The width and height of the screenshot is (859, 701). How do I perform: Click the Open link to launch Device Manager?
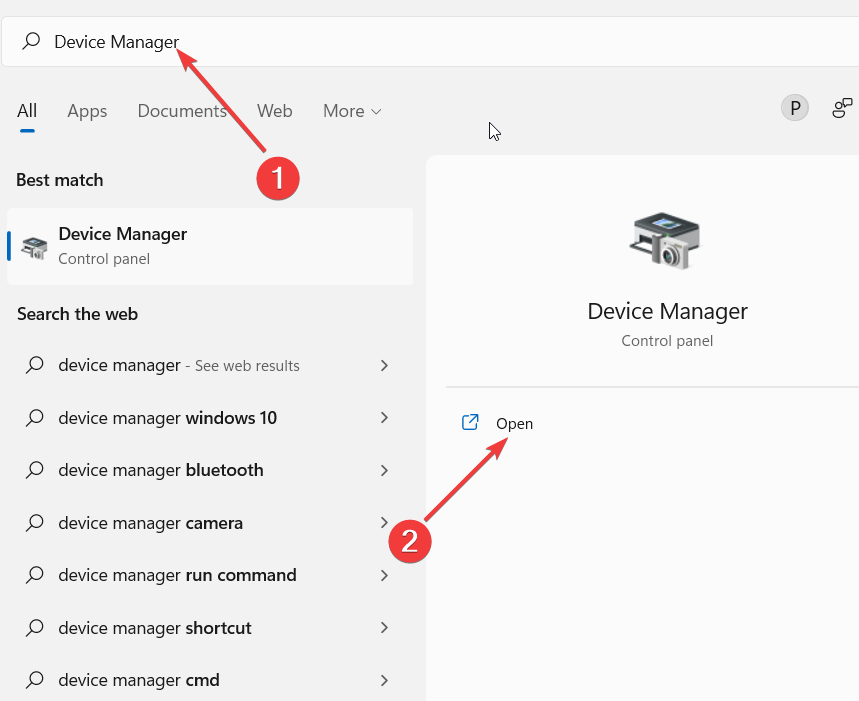tap(514, 423)
